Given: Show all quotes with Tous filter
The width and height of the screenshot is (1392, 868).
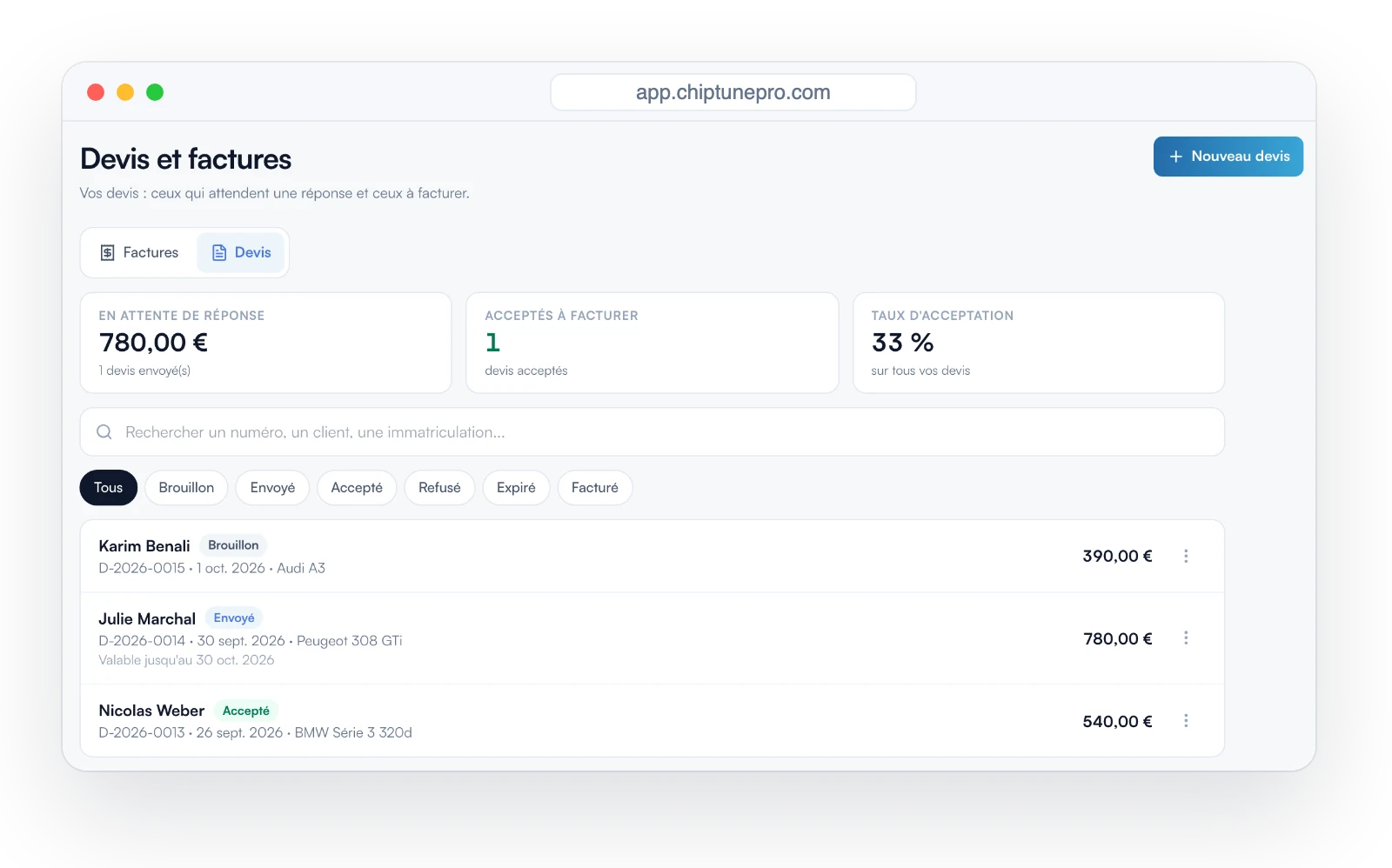Looking at the screenshot, I should click(x=109, y=488).
